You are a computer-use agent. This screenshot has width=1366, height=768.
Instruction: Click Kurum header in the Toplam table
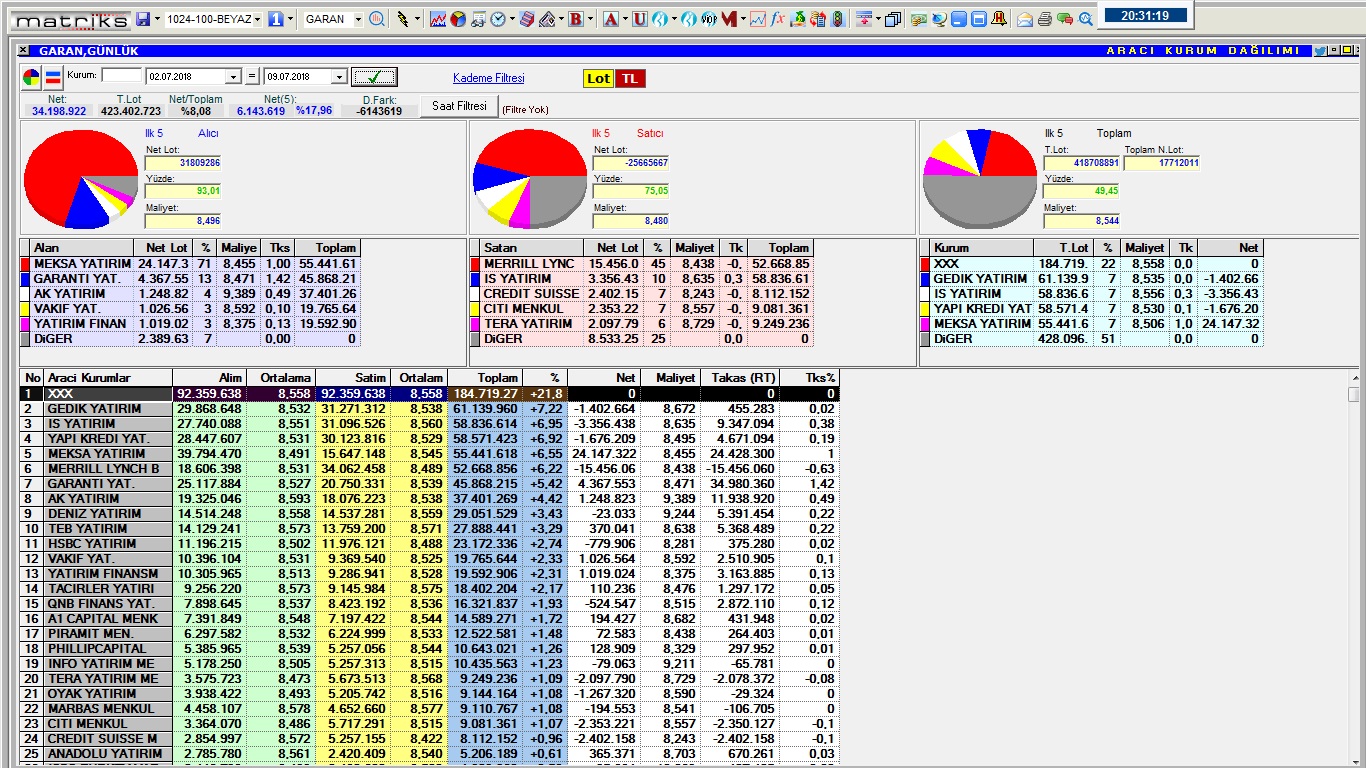point(982,248)
